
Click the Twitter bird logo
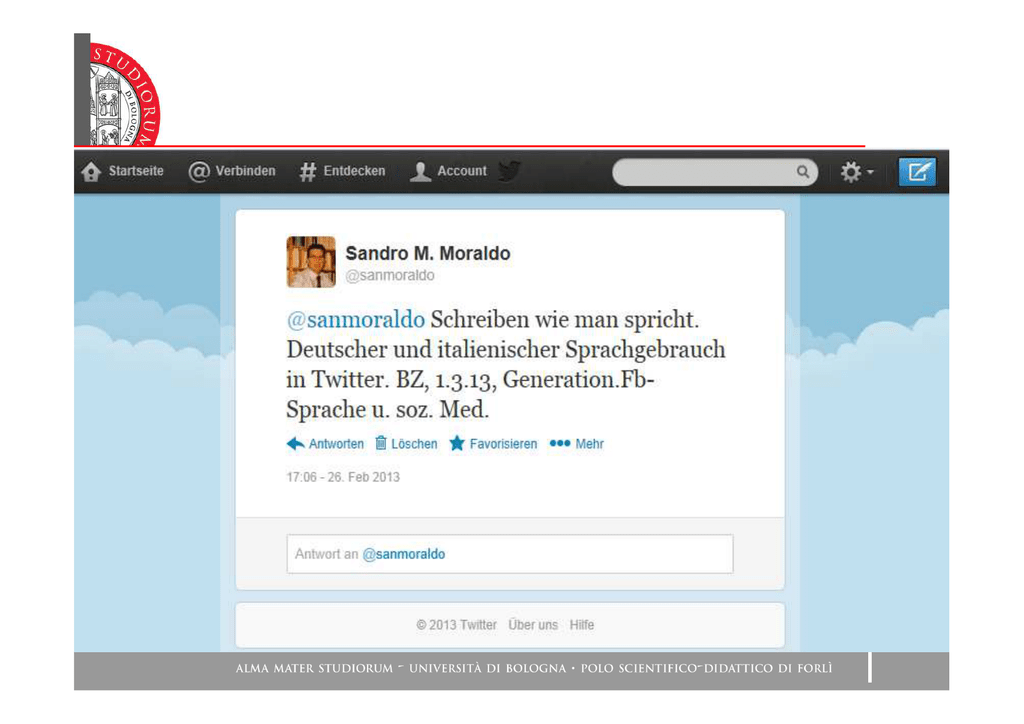(x=509, y=171)
